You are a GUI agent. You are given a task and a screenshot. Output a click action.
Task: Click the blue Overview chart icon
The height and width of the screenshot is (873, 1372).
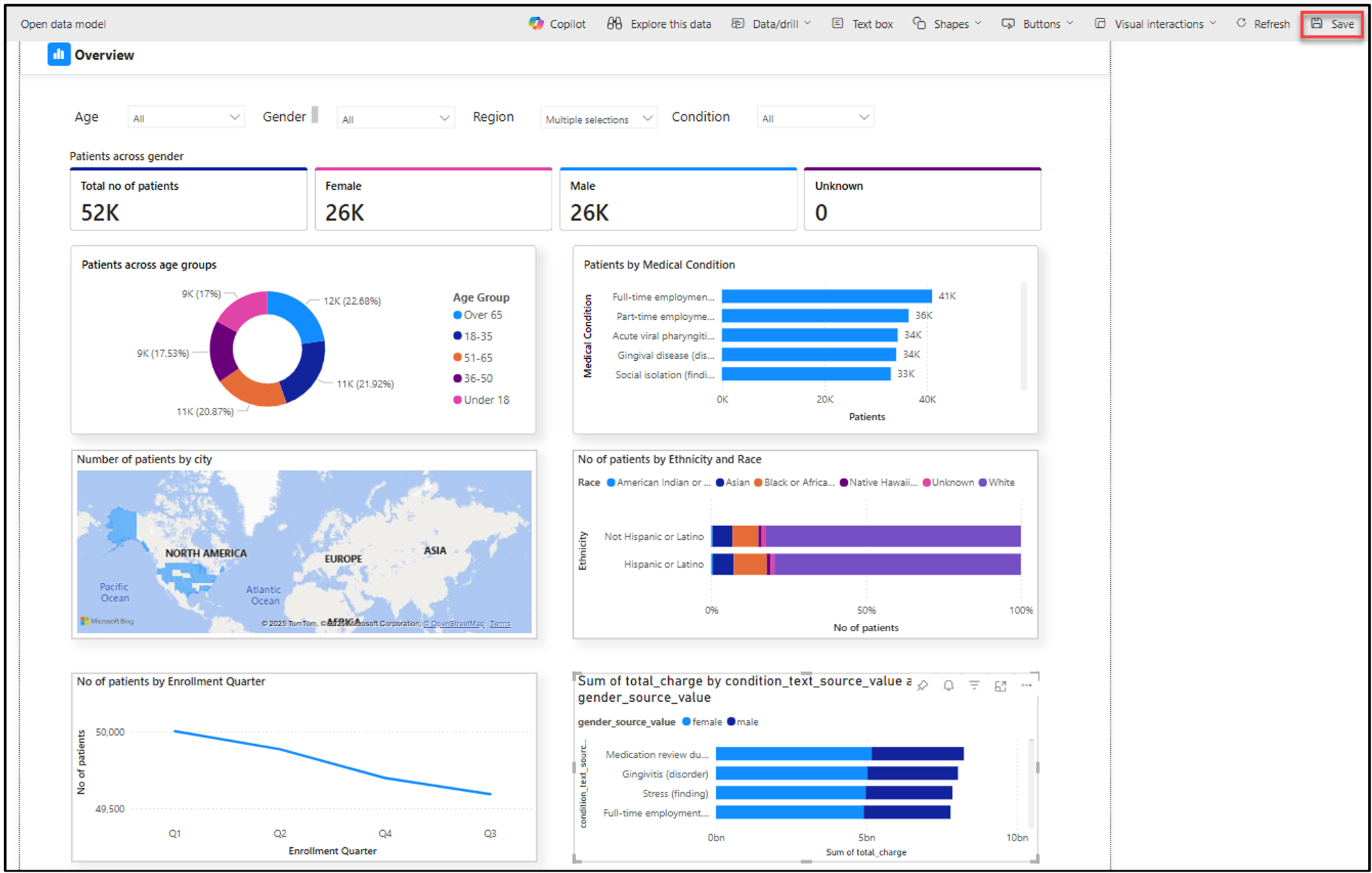[x=59, y=54]
